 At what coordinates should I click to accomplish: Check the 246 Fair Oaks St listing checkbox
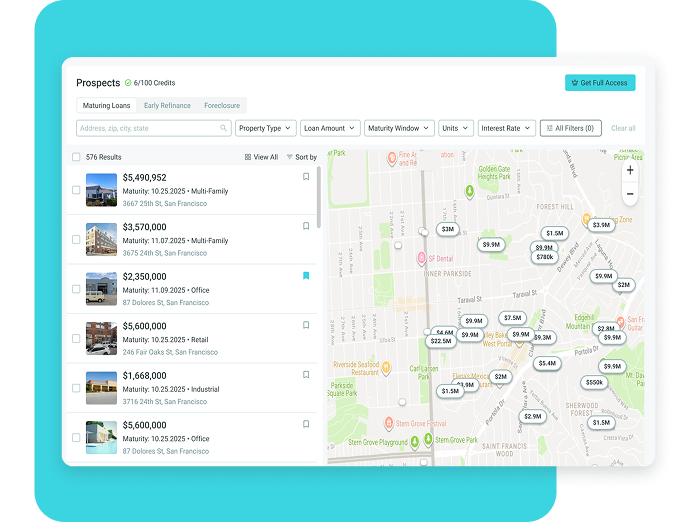tap(76, 339)
